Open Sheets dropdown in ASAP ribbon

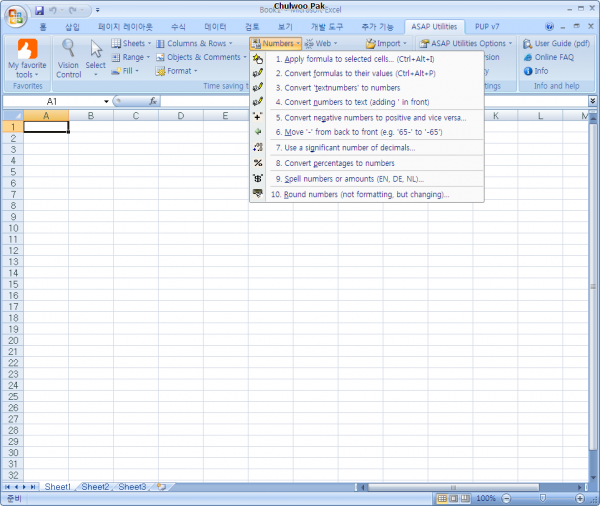click(x=131, y=43)
